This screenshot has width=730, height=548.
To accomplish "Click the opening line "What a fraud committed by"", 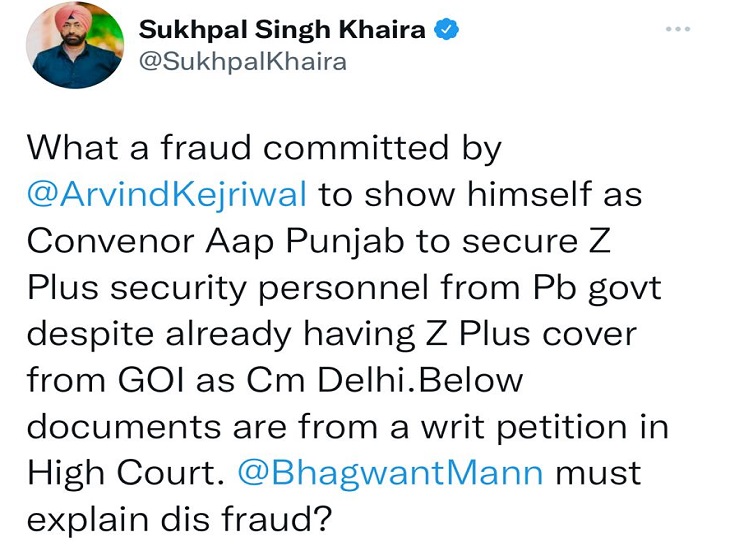I will click(x=263, y=149).
